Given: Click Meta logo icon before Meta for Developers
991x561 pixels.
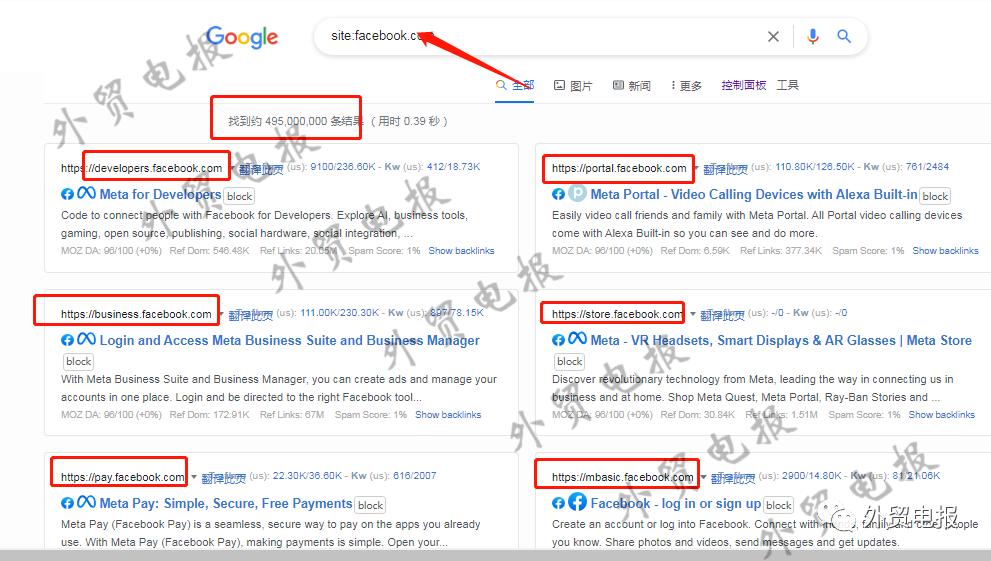Looking at the screenshot, I should [87, 193].
